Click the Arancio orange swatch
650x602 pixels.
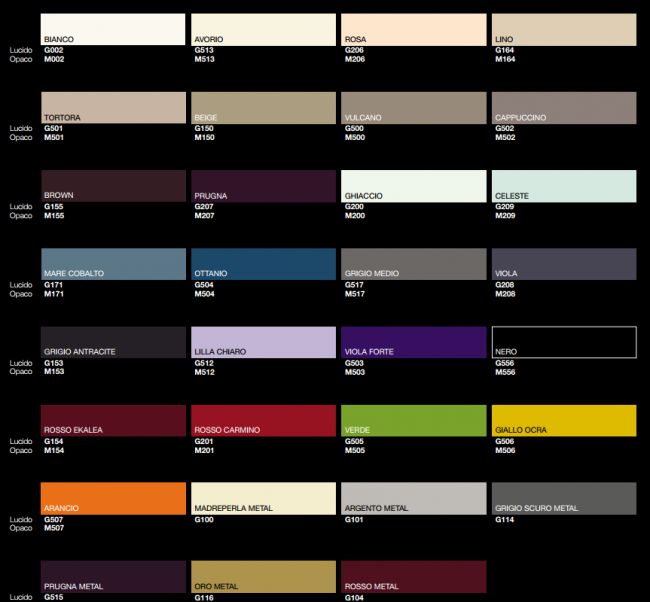pos(114,497)
